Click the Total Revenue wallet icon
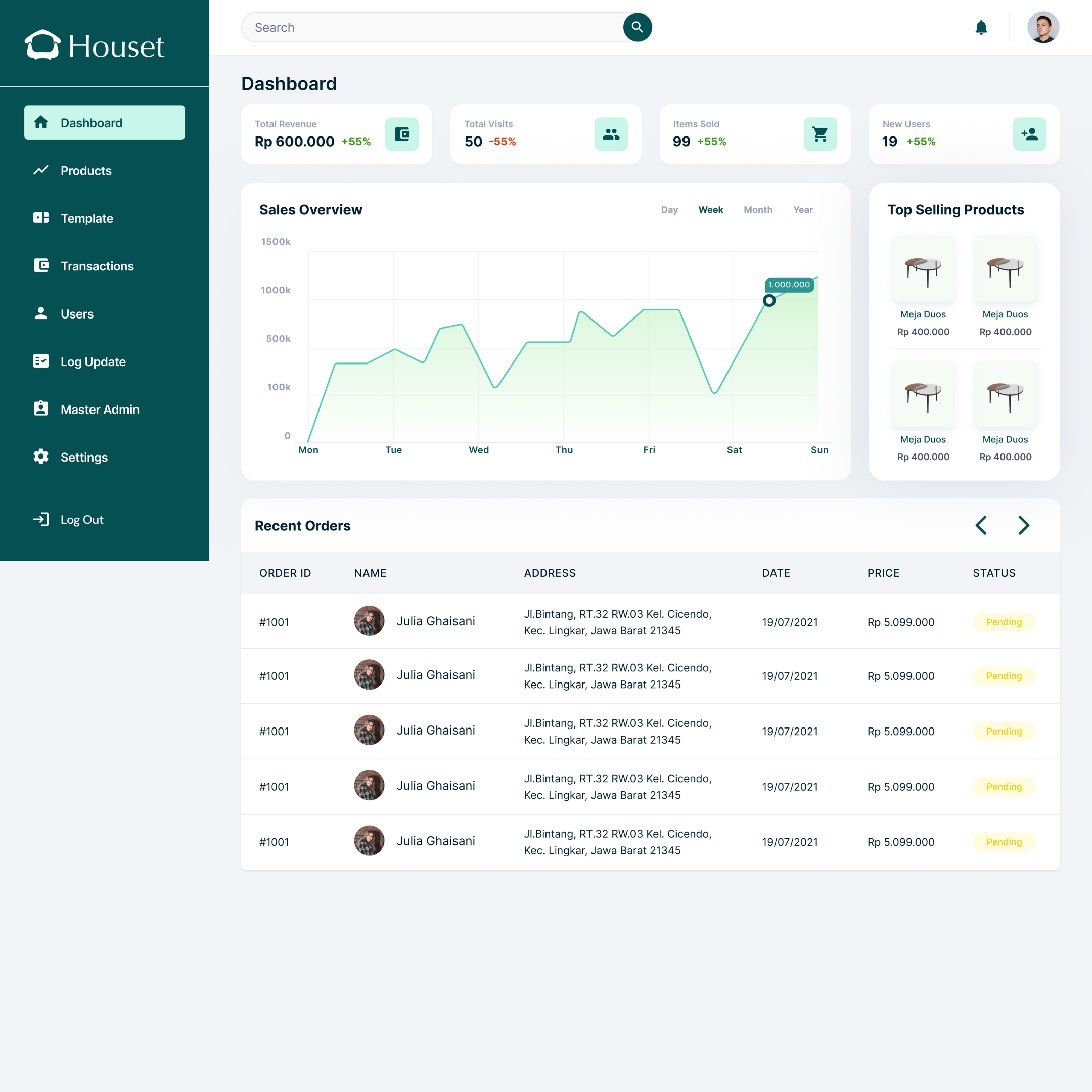Screen dimensions: 1092x1092 pyautogui.click(x=402, y=134)
